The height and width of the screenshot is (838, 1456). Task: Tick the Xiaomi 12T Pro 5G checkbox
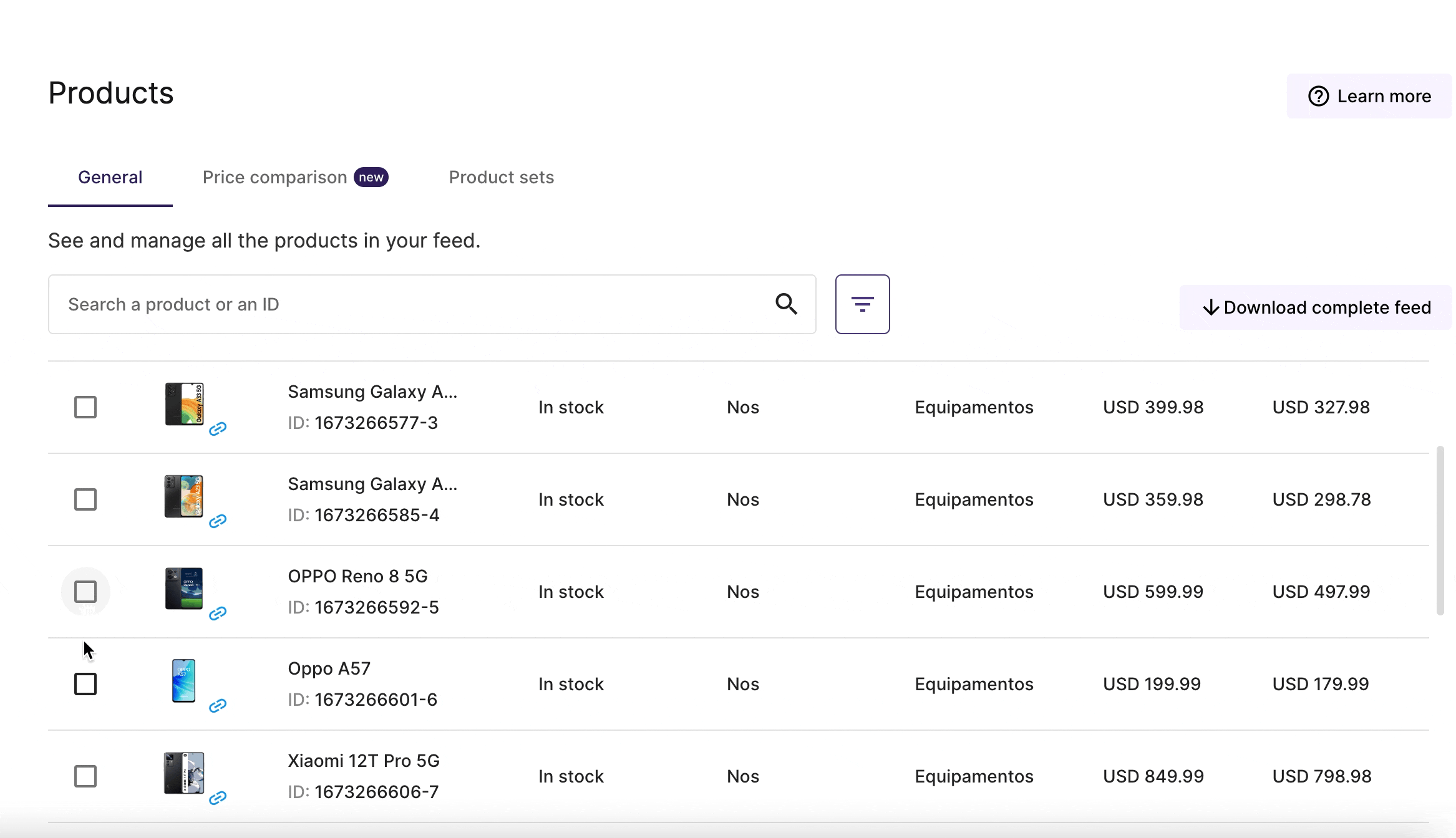pos(85,776)
